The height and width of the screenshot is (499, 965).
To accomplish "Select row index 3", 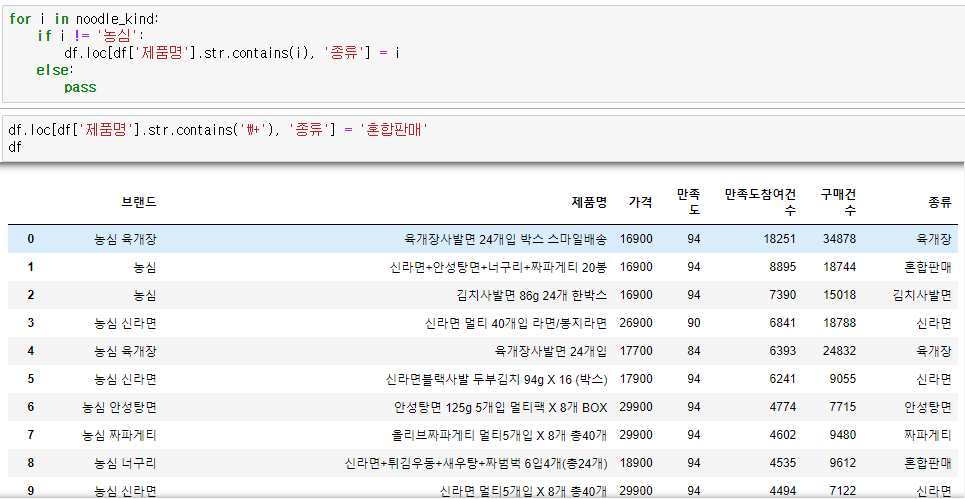I will pos(31,323).
